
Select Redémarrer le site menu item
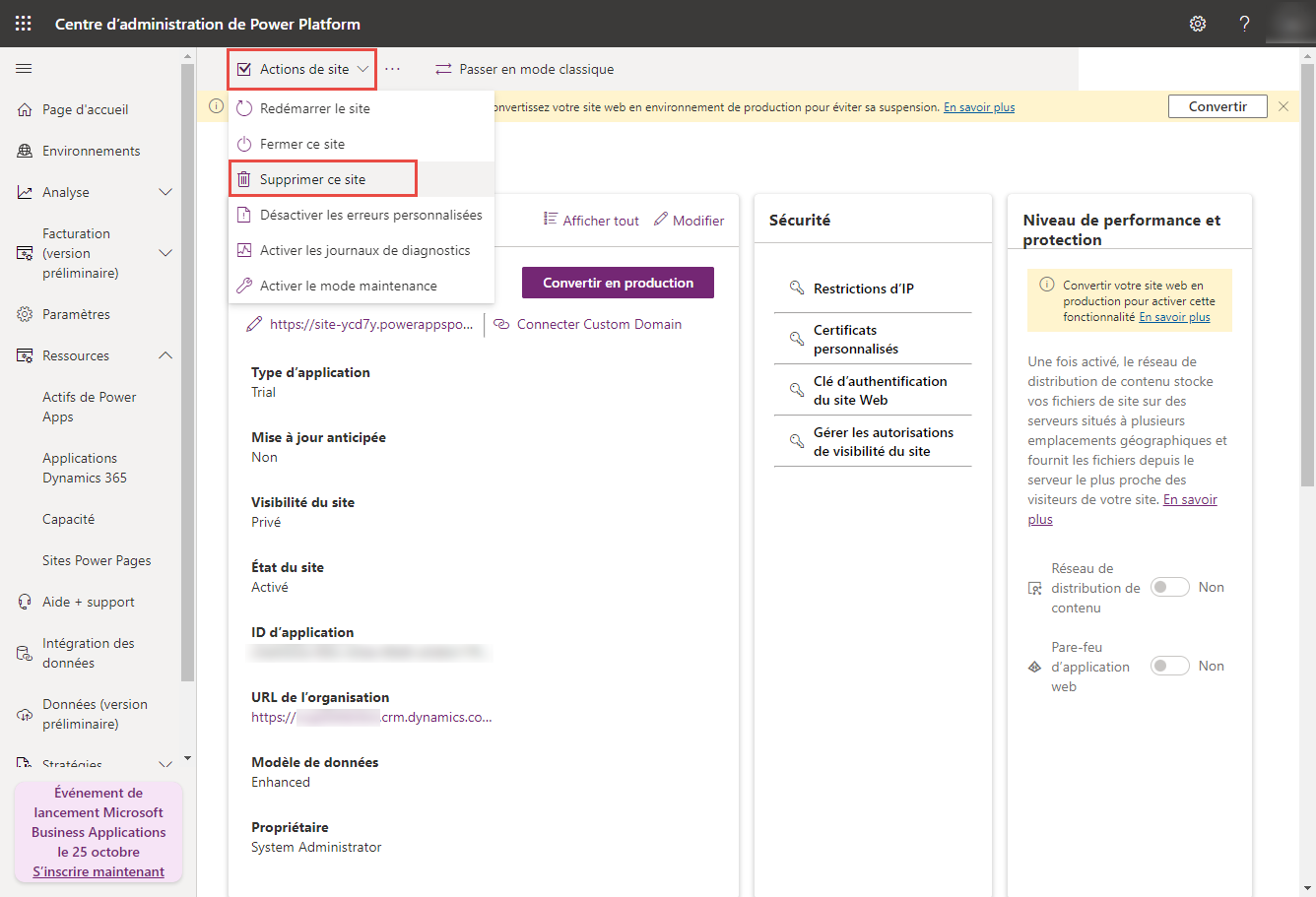362,108
